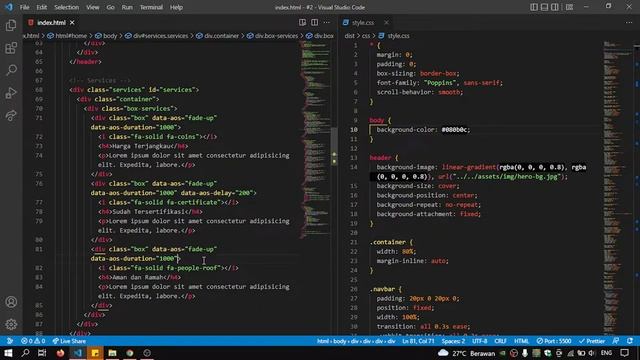This screenshot has height=360, width=640.
Task: Click the index.html minimap
Action: tap(316, 139)
